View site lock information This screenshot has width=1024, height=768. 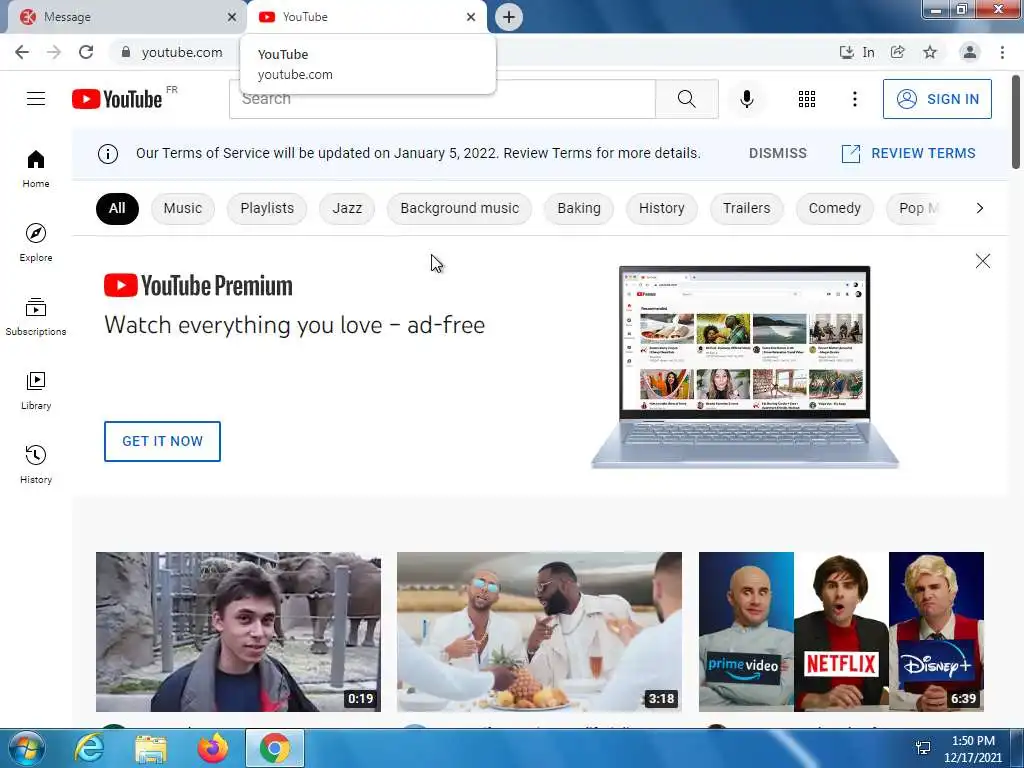[126, 52]
